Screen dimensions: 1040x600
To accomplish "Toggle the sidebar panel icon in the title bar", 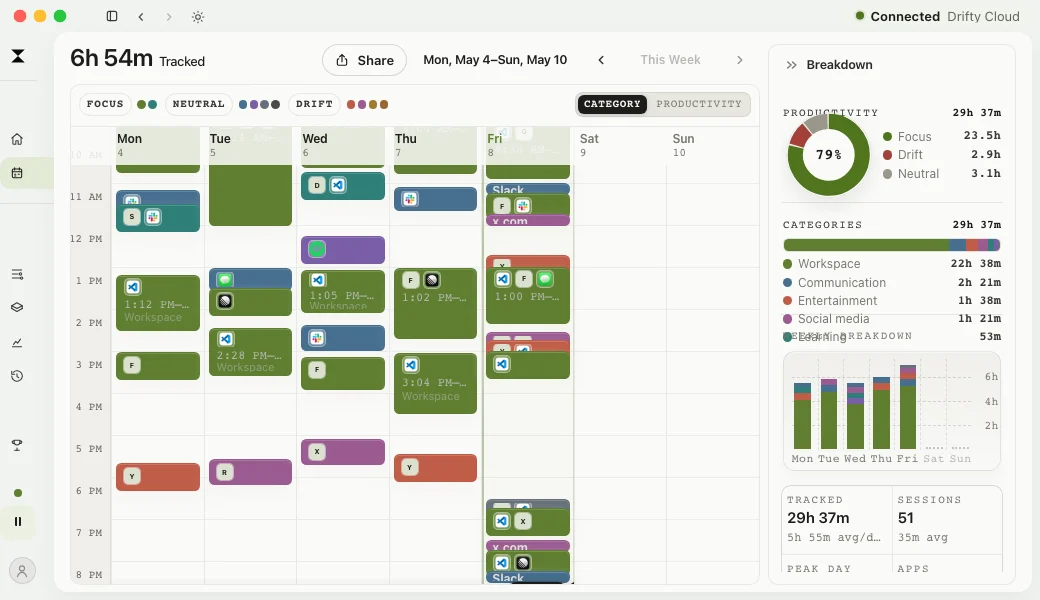I will pyautogui.click(x=112, y=16).
